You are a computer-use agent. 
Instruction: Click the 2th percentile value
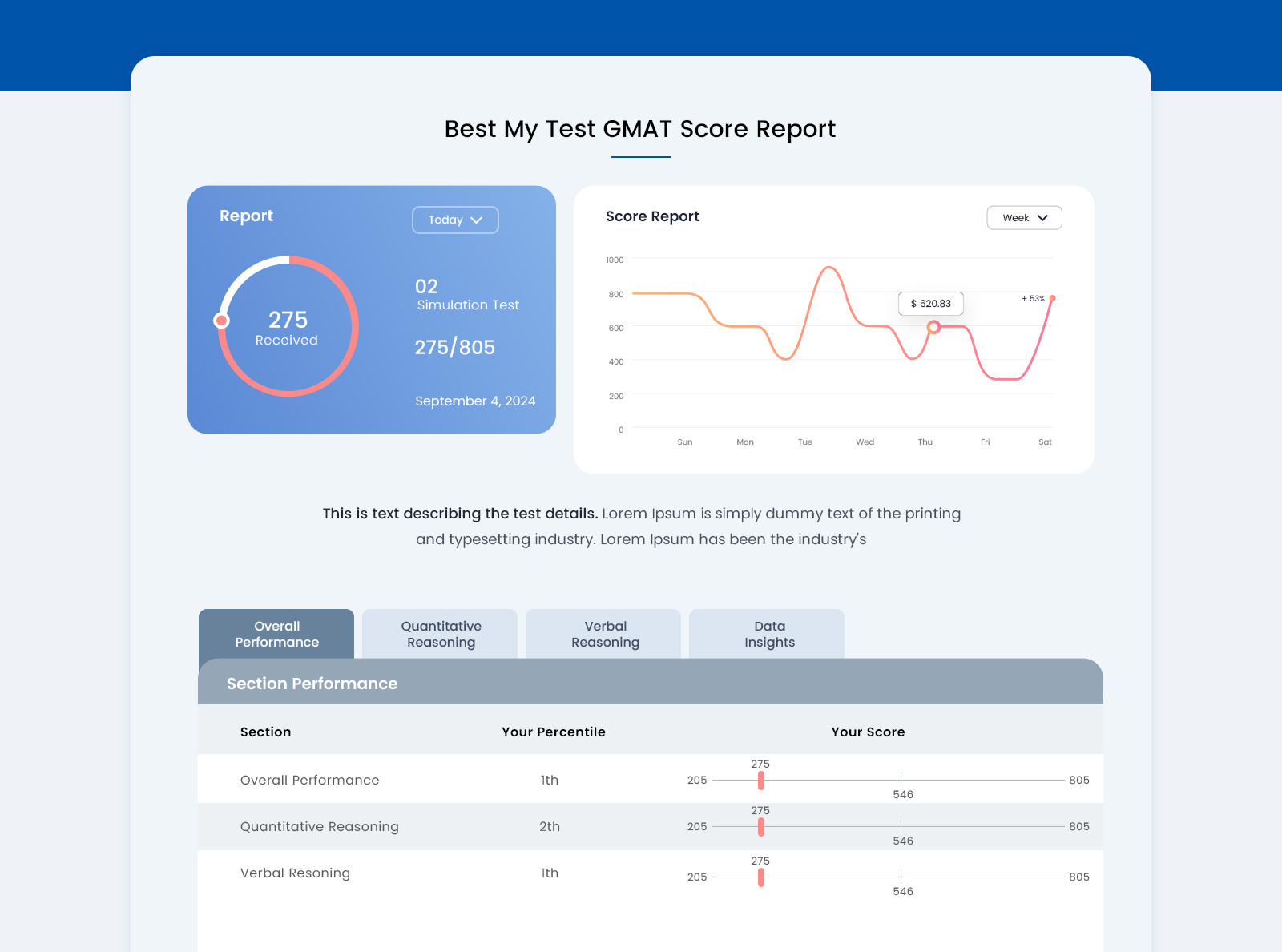point(550,826)
